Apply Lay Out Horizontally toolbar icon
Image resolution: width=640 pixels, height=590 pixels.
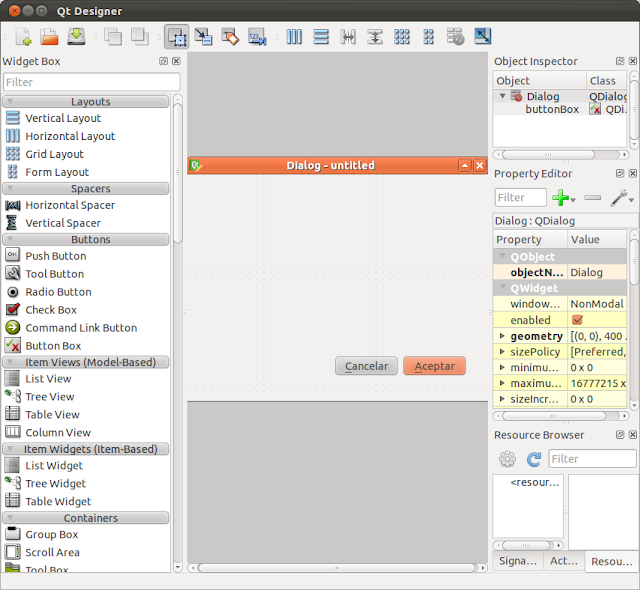pos(294,37)
